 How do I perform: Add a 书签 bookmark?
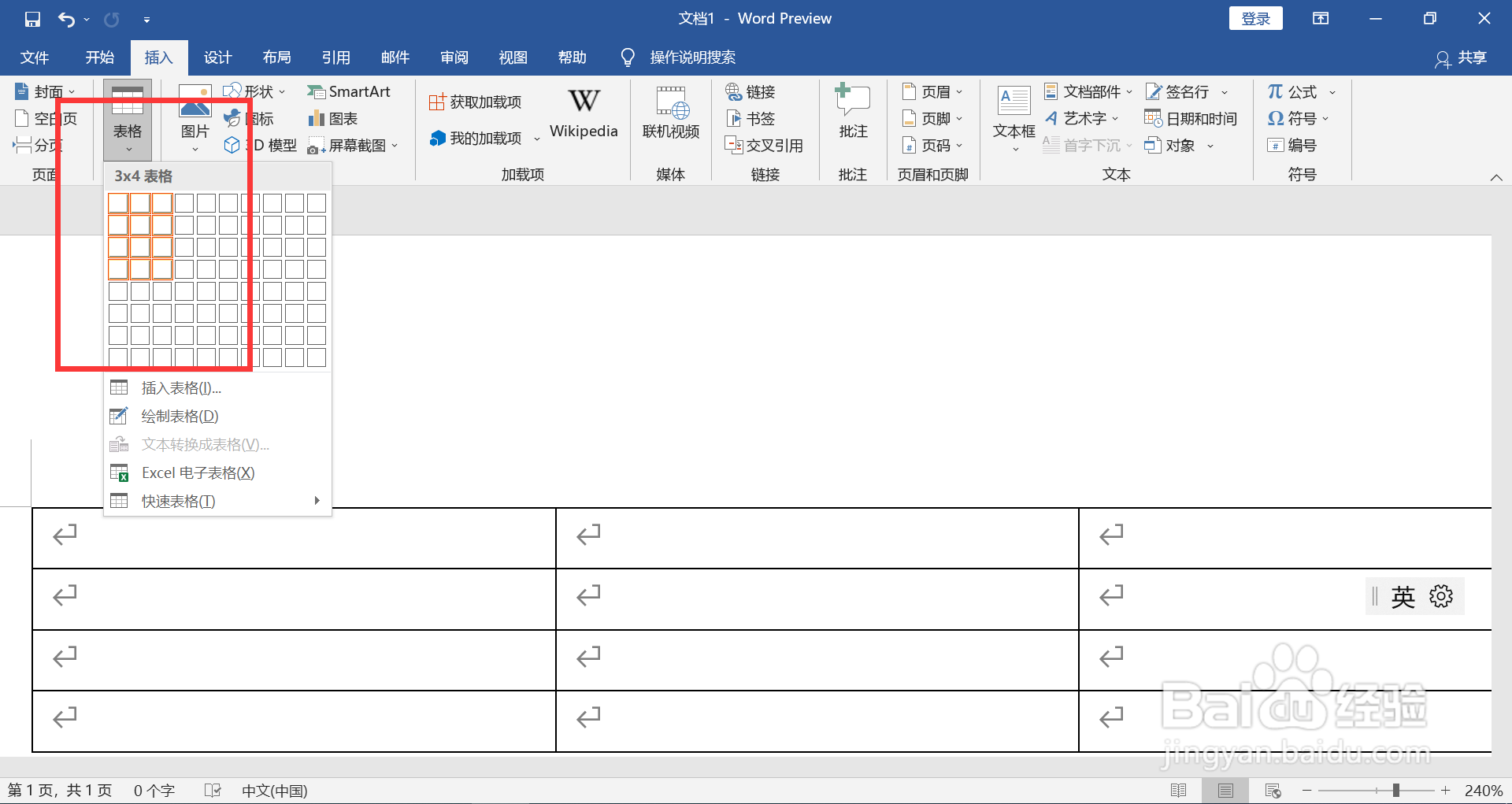pos(750,119)
